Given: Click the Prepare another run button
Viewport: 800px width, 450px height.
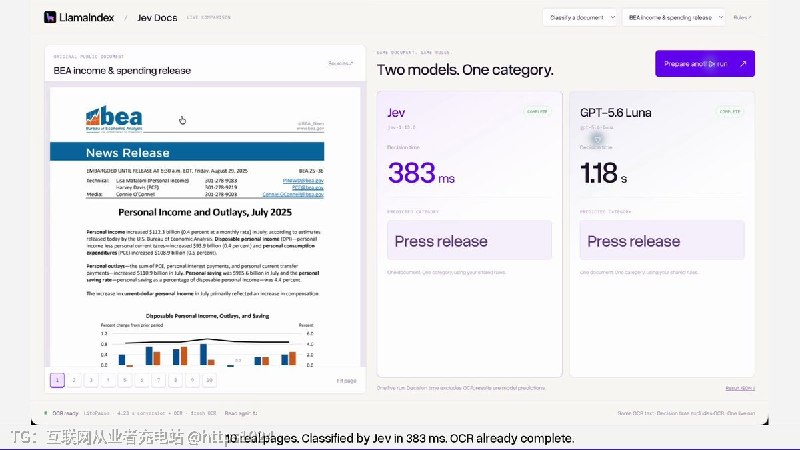Looking at the screenshot, I should point(705,64).
